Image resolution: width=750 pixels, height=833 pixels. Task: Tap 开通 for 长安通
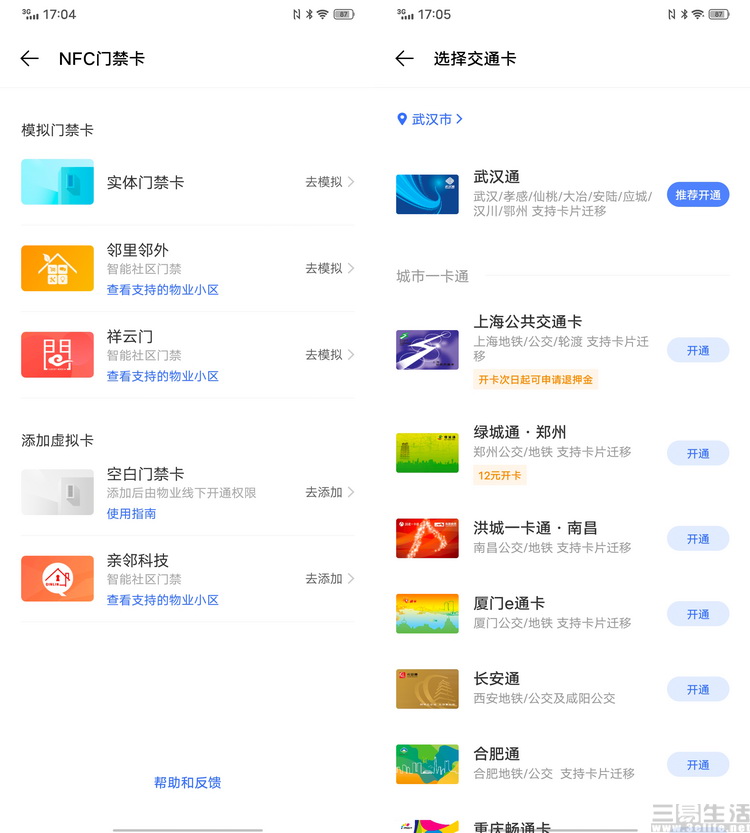(698, 690)
